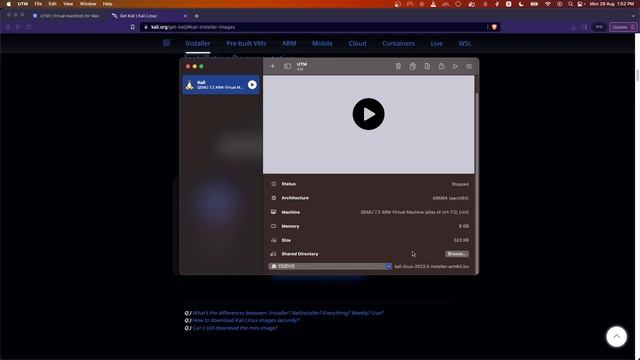Expand the browser tab search chevron
The width and height of the screenshot is (640, 360).
coord(633,16)
